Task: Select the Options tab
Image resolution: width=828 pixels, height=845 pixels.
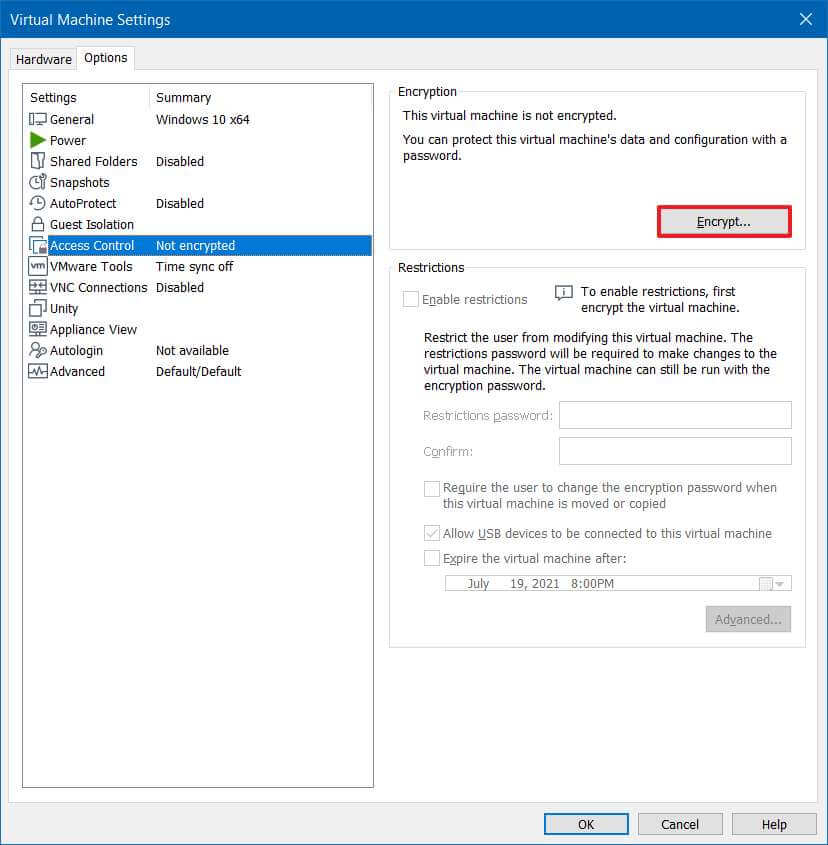Action: (105, 58)
